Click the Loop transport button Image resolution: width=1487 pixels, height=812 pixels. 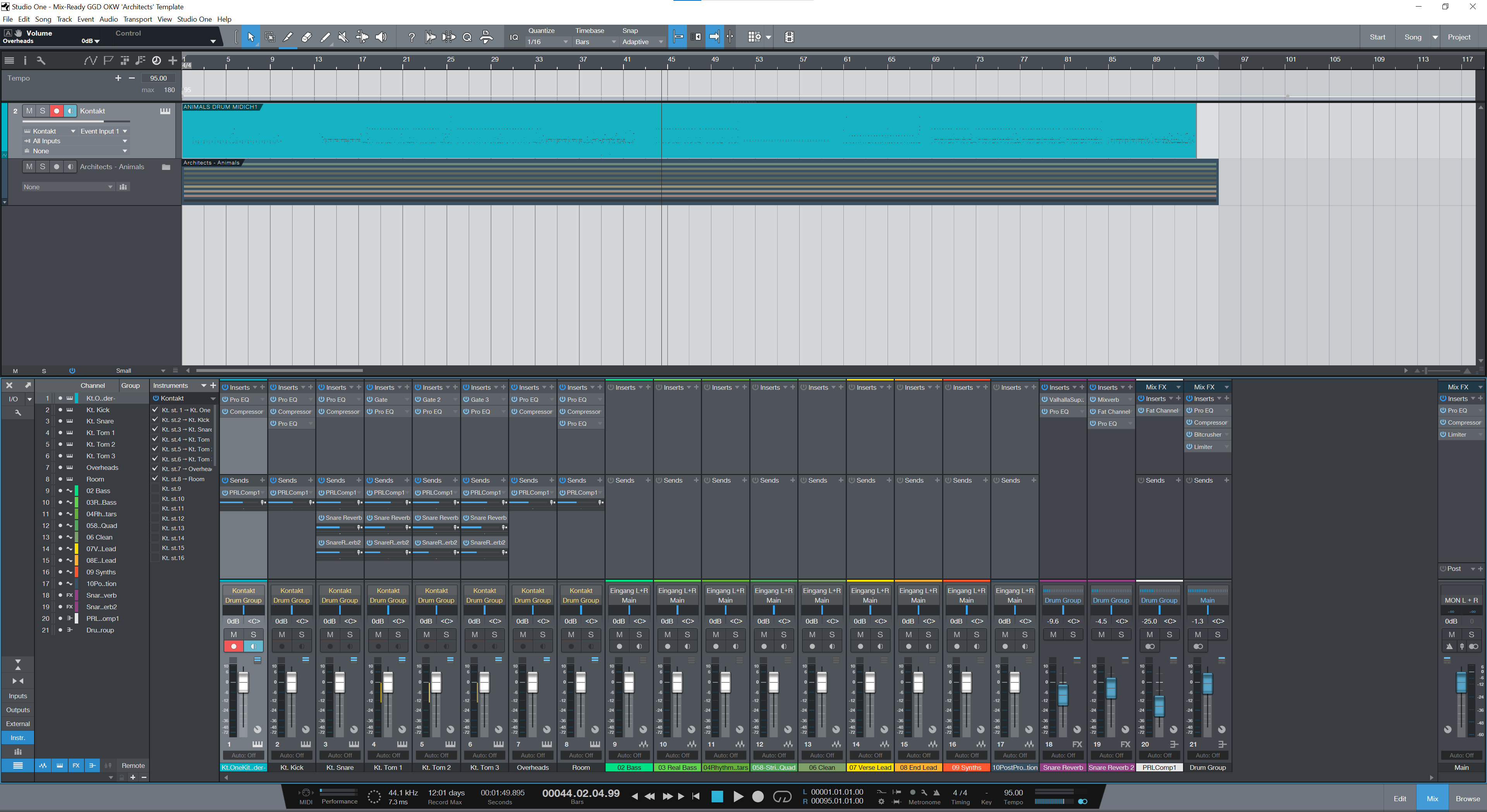[x=781, y=797]
